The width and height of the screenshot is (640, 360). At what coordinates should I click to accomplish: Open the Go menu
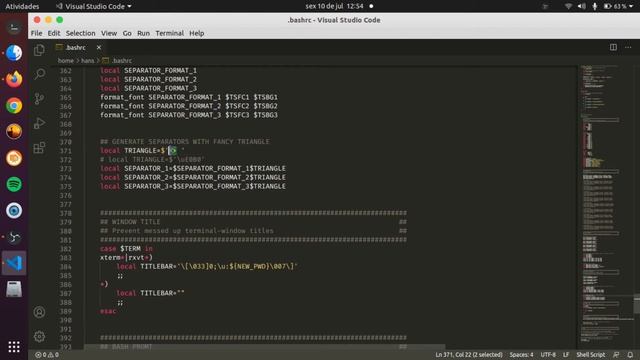click(x=127, y=33)
